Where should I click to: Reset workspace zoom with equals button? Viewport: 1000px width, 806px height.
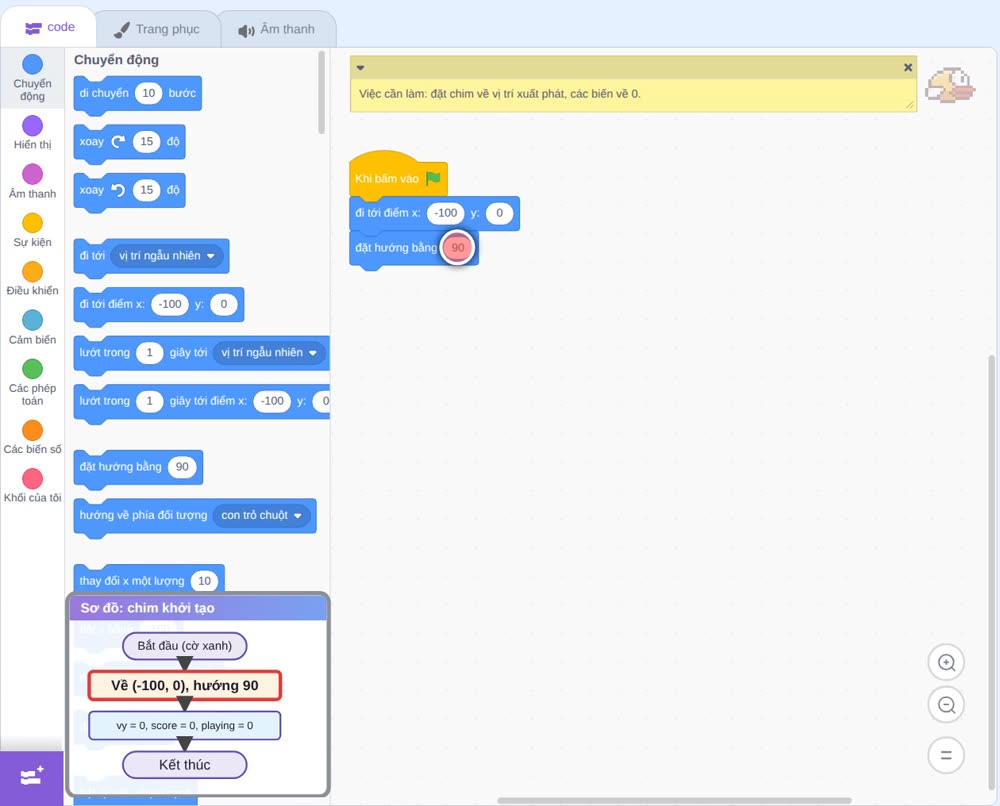pyautogui.click(x=946, y=755)
